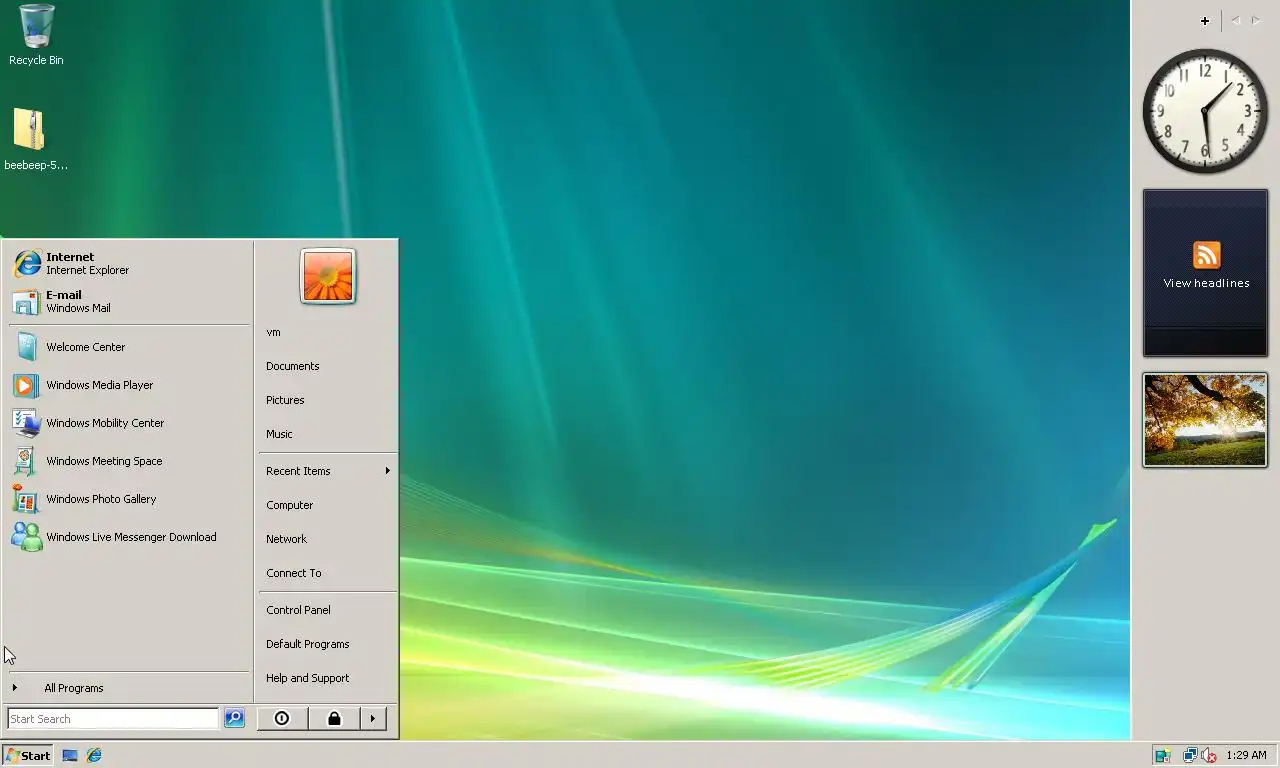Click the power button icon
1280x768 pixels.
coord(282,718)
